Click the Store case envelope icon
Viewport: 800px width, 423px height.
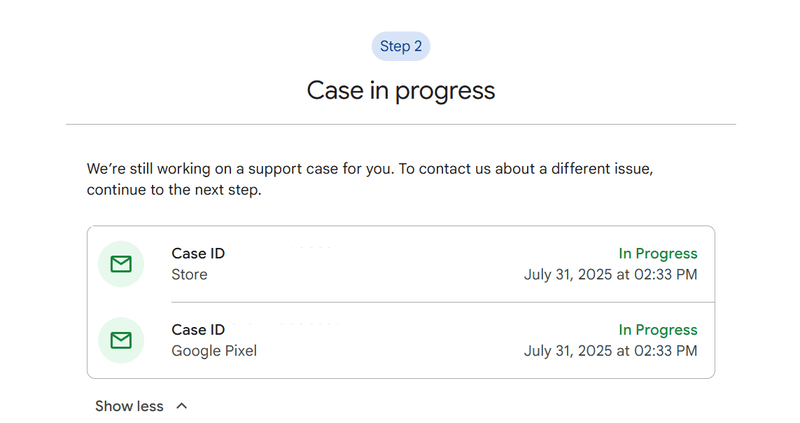[x=121, y=264]
